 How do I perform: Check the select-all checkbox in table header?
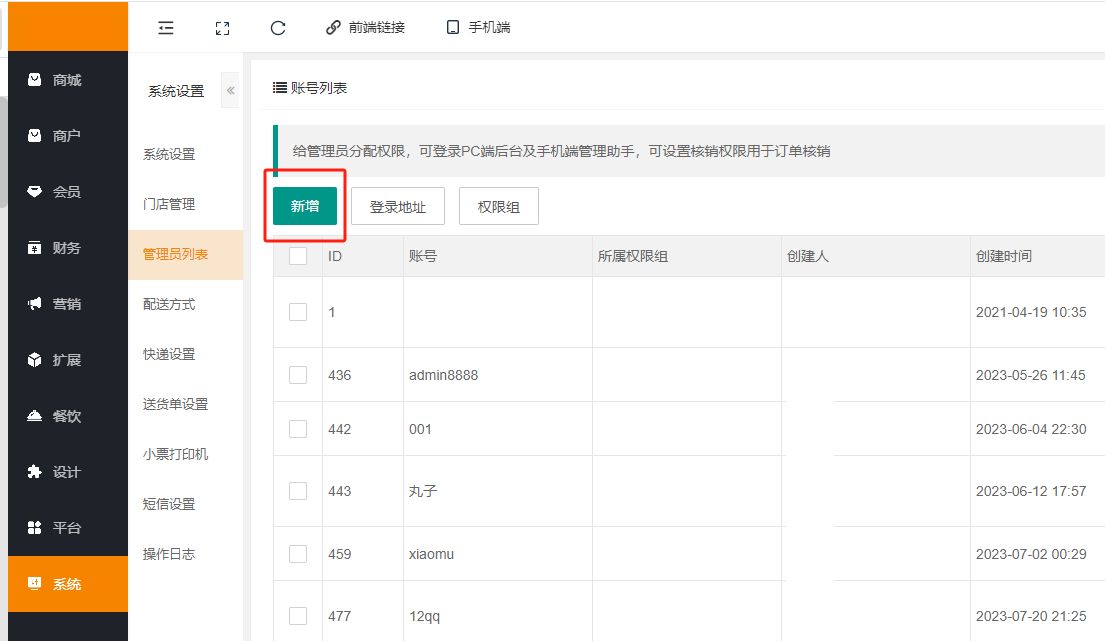[298, 256]
